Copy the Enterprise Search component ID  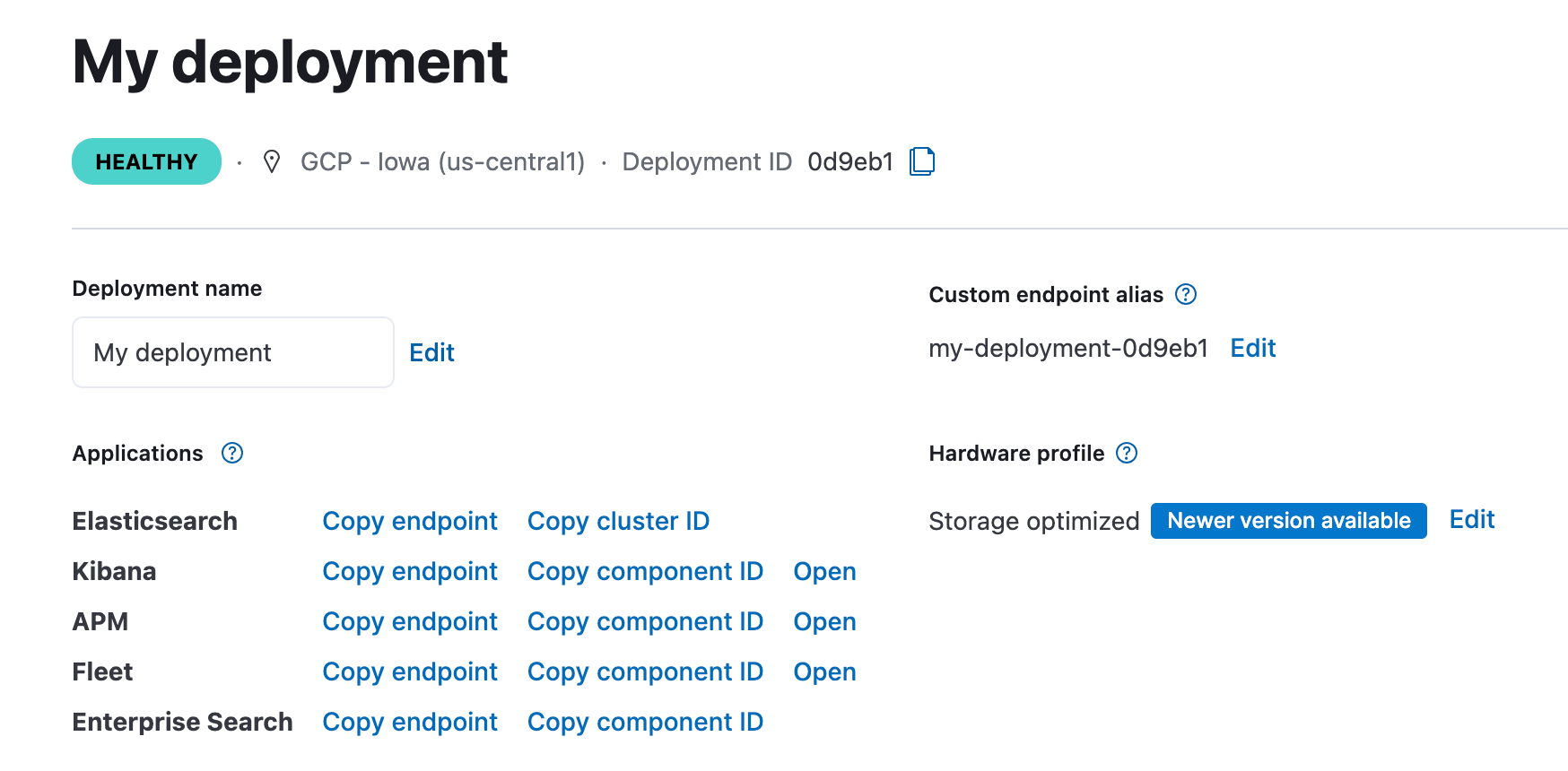coord(645,722)
